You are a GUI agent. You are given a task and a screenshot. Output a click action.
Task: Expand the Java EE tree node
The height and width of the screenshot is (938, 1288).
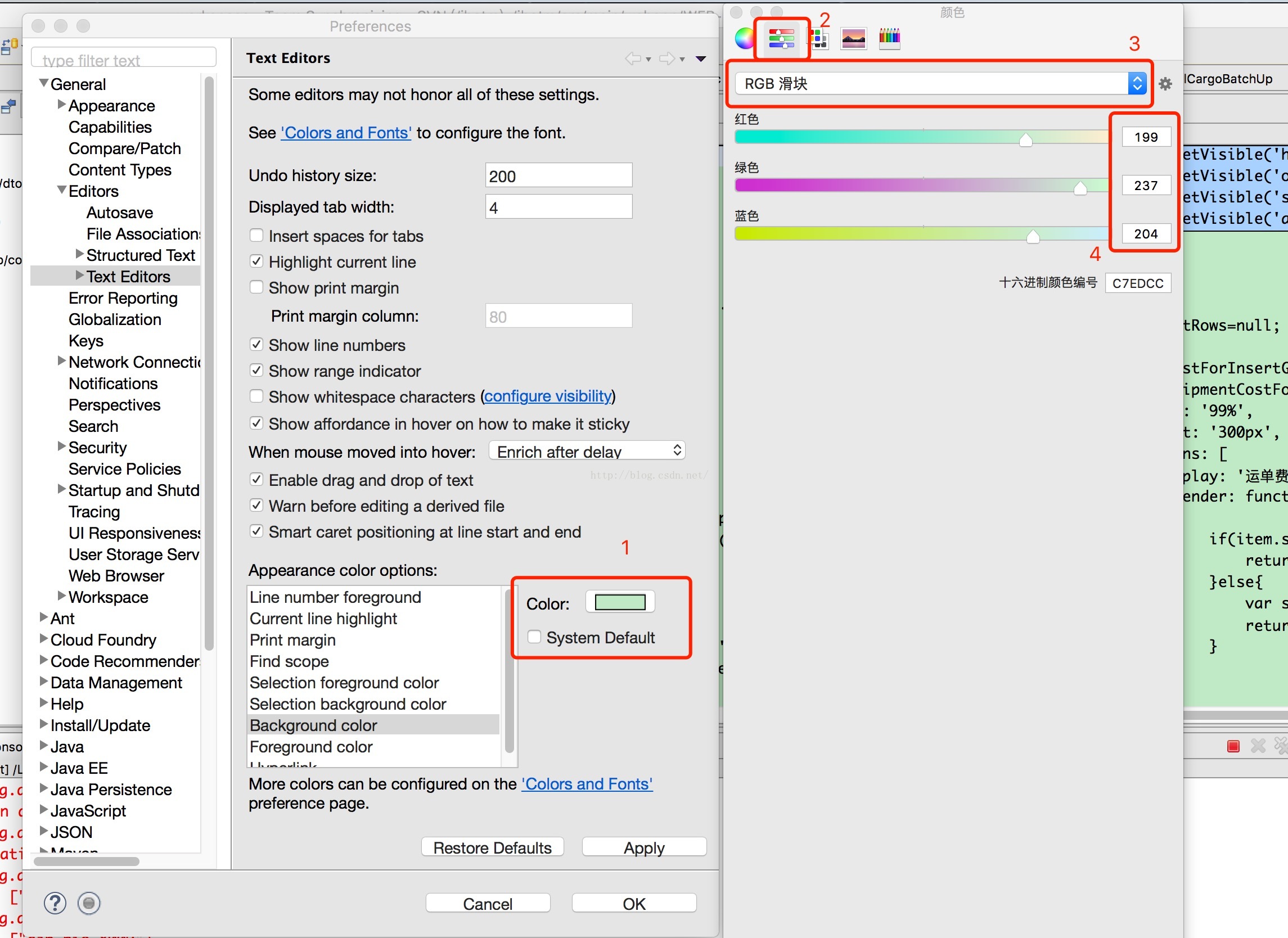[43, 766]
